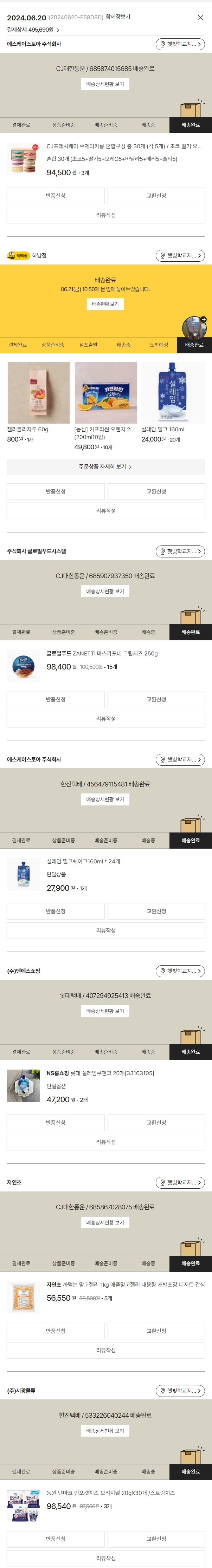Tap the 쓱배송 badge icon
212x1568 pixels.
coord(18,256)
